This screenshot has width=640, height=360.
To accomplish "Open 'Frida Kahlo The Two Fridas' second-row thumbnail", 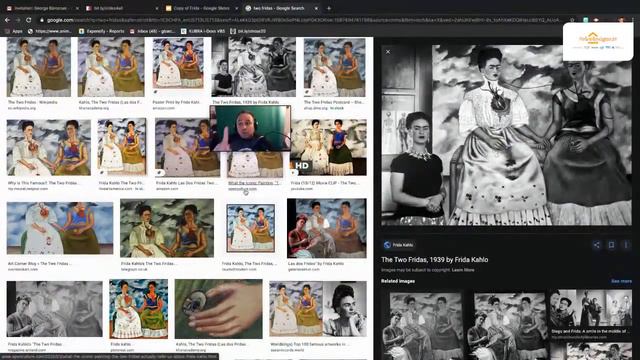I will click(x=122, y=147).
